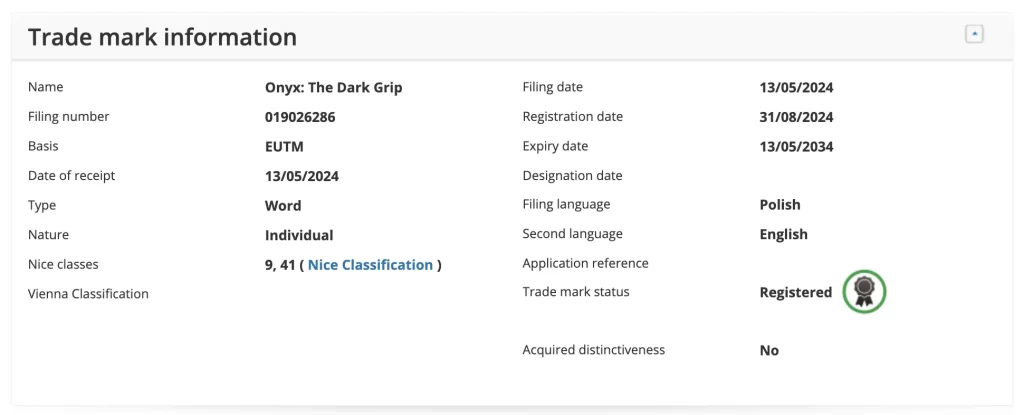Click the Word type value

[283, 205]
